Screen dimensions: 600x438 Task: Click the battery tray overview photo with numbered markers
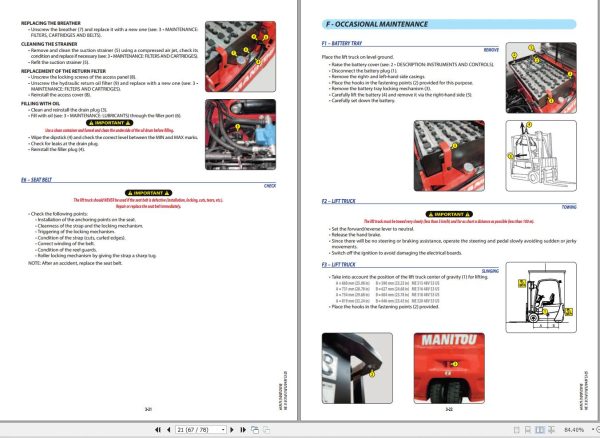[x=541, y=78]
